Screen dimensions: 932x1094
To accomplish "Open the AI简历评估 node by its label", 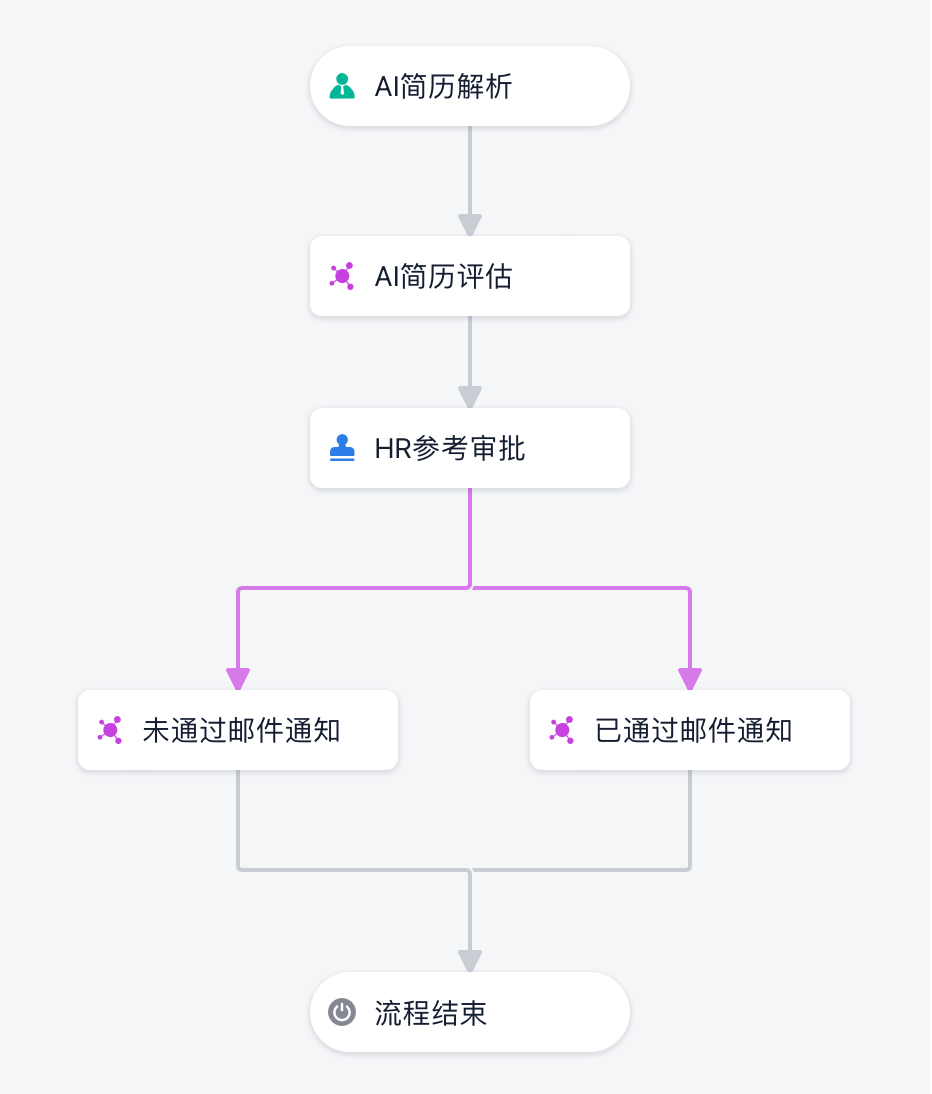I will coord(443,276).
